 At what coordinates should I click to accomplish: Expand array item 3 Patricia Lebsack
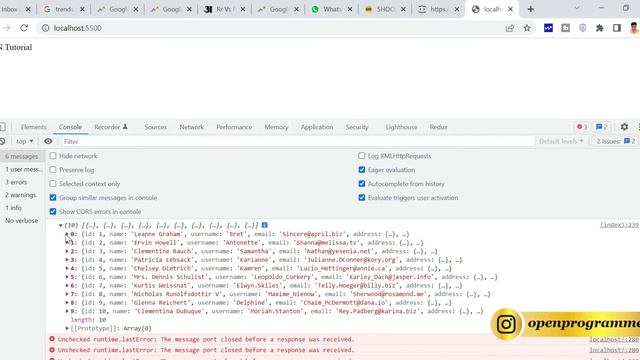pos(67,260)
